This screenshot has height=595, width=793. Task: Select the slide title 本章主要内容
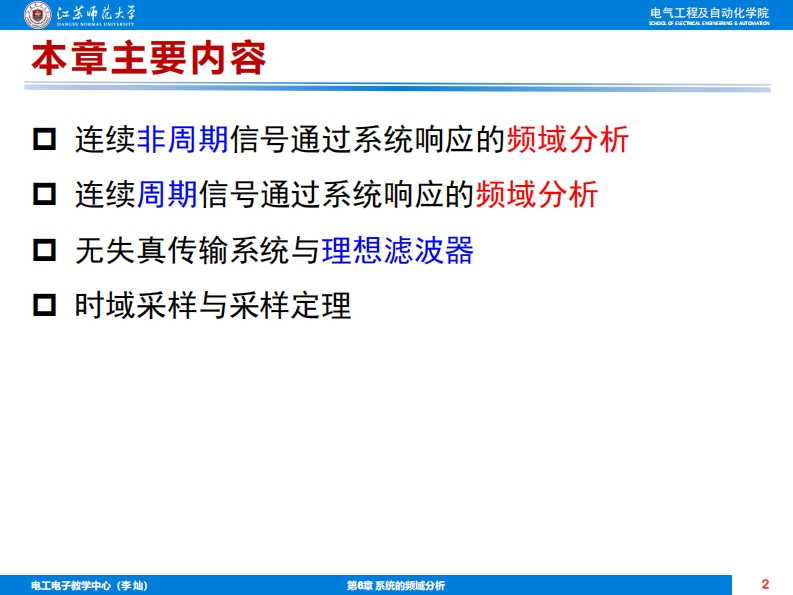click(x=148, y=59)
